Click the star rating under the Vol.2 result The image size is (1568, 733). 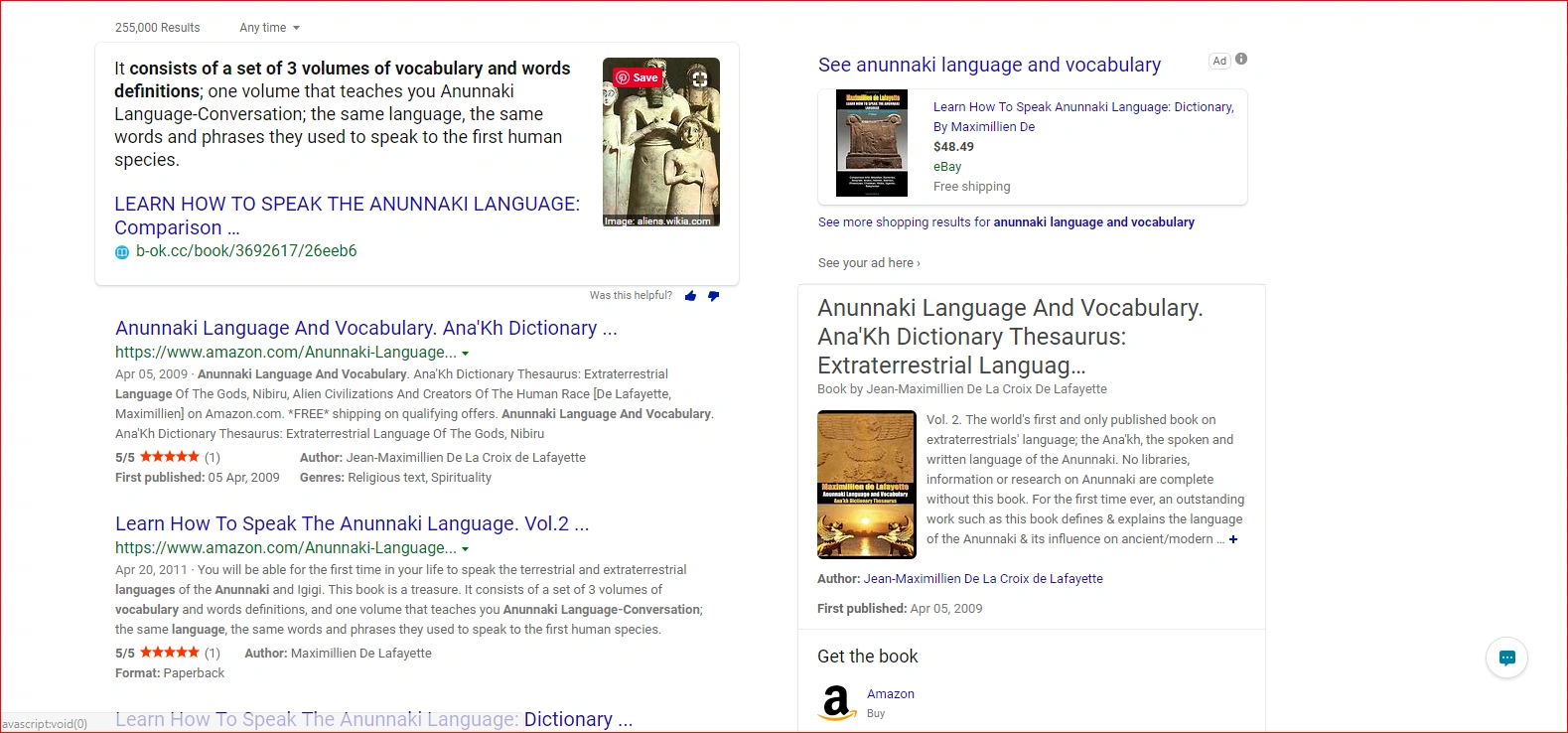[x=170, y=653]
